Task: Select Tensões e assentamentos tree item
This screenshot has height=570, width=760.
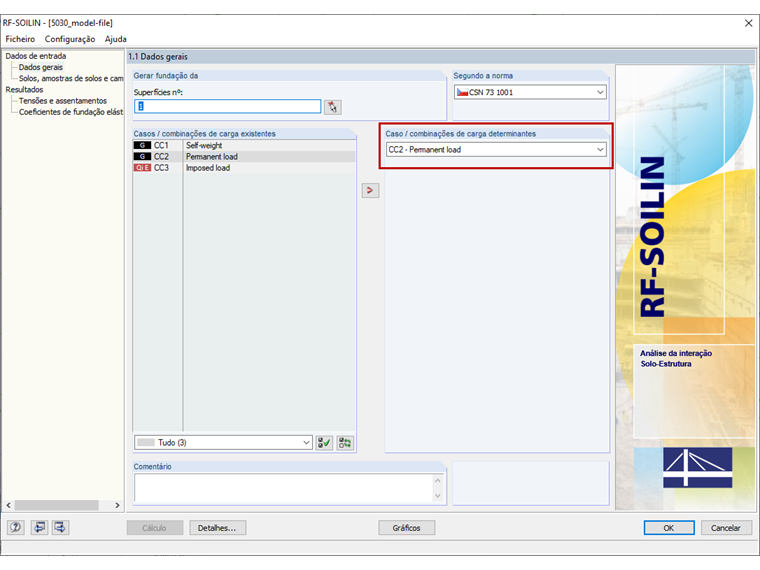Action: [x=63, y=101]
